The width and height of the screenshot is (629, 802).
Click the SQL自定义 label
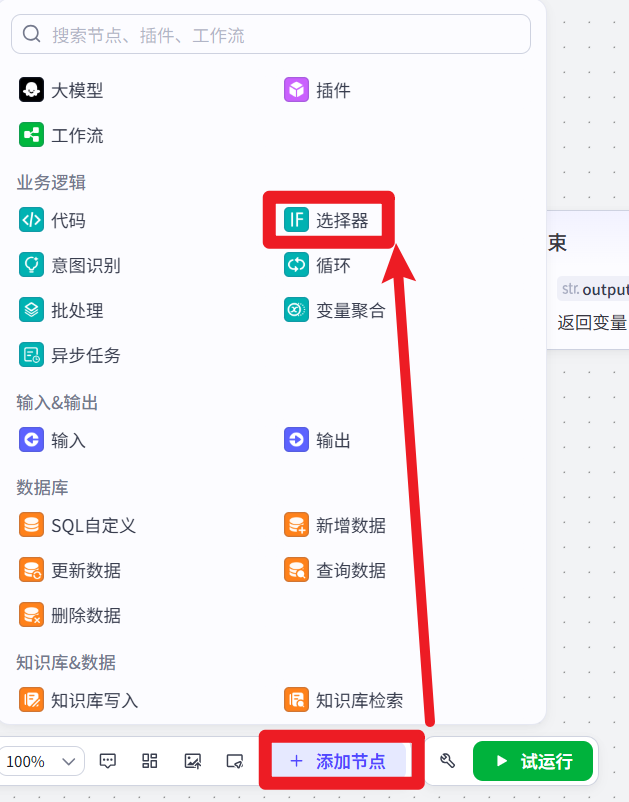(94, 525)
